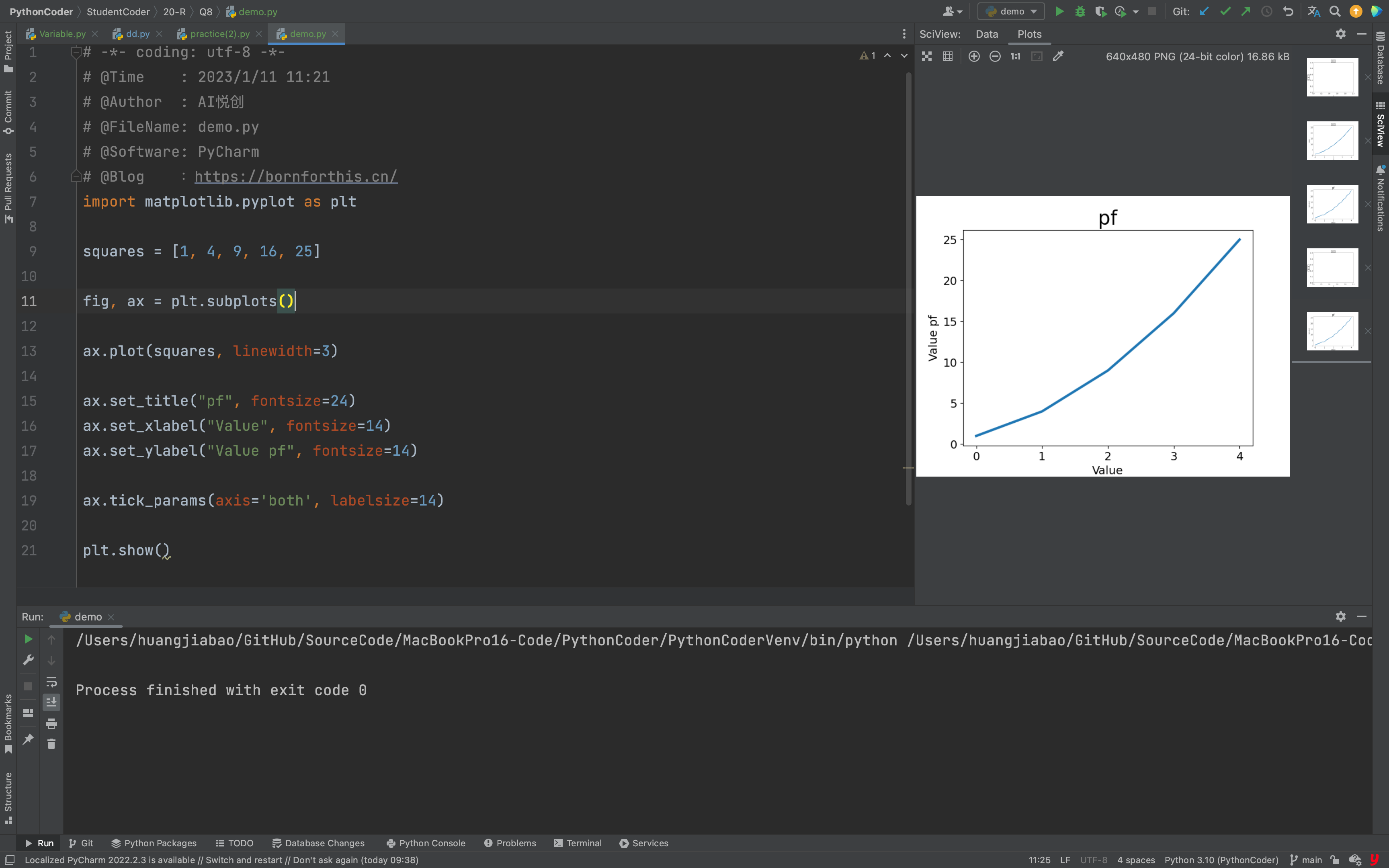Collapse the header comment fold at line 1

point(75,52)
